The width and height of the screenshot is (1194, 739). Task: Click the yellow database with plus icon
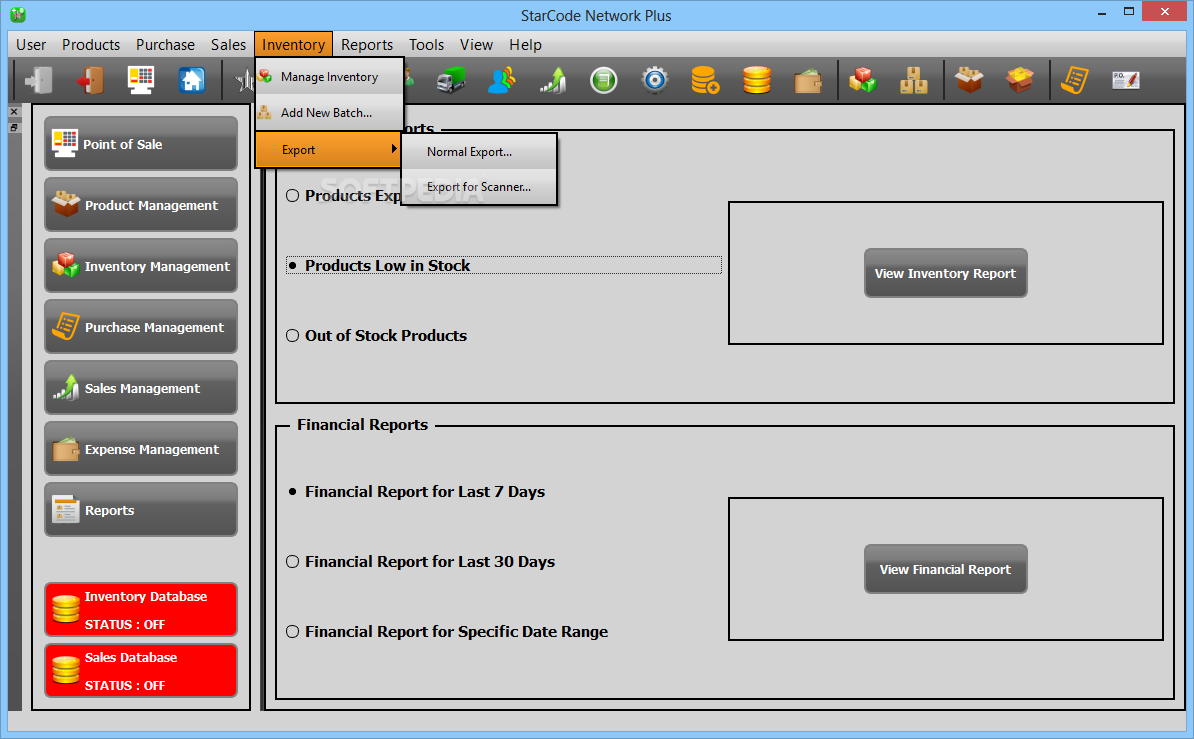[705, 80]
